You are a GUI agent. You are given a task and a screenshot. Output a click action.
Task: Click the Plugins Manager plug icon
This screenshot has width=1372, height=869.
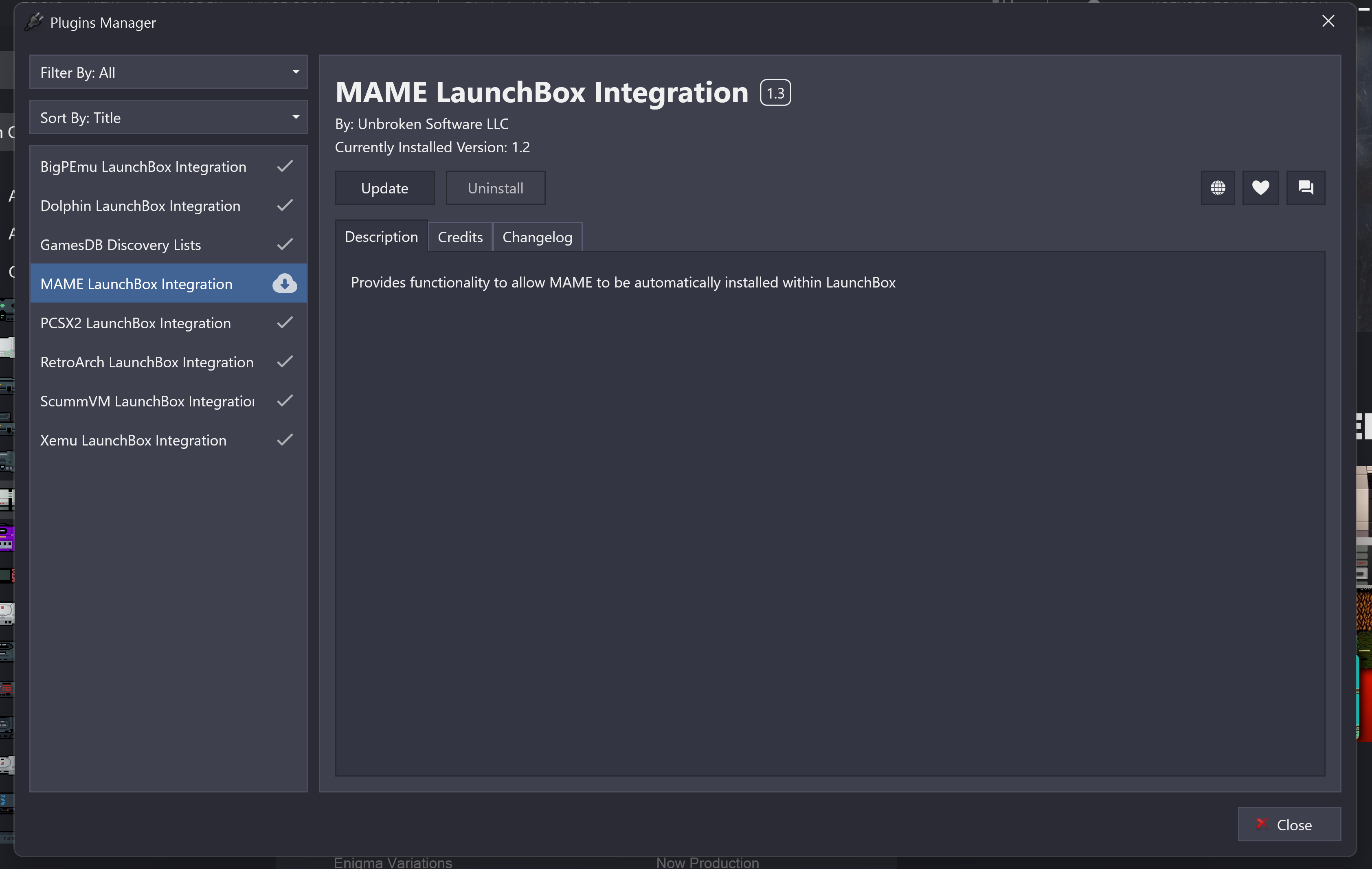point(34,22)
